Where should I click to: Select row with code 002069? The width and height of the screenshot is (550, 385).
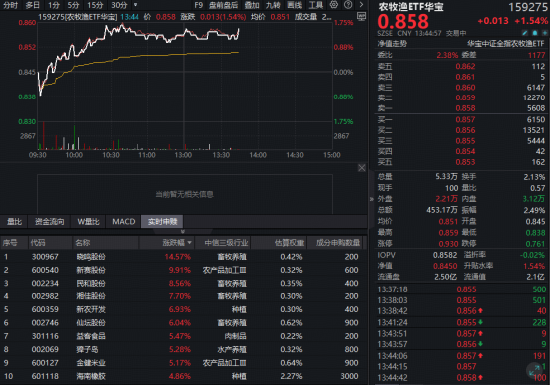[183, 350]
